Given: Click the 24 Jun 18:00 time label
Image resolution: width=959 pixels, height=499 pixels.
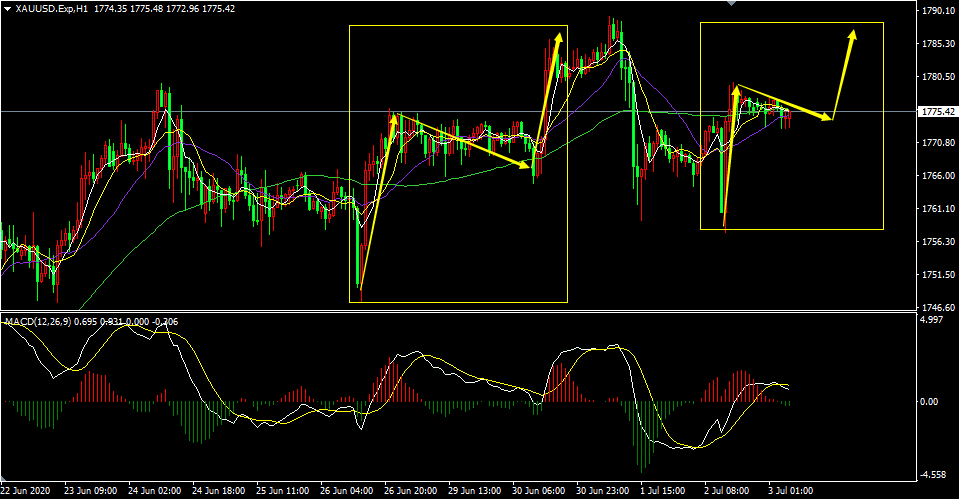Looking at the screenshot, I should [218, 490].
